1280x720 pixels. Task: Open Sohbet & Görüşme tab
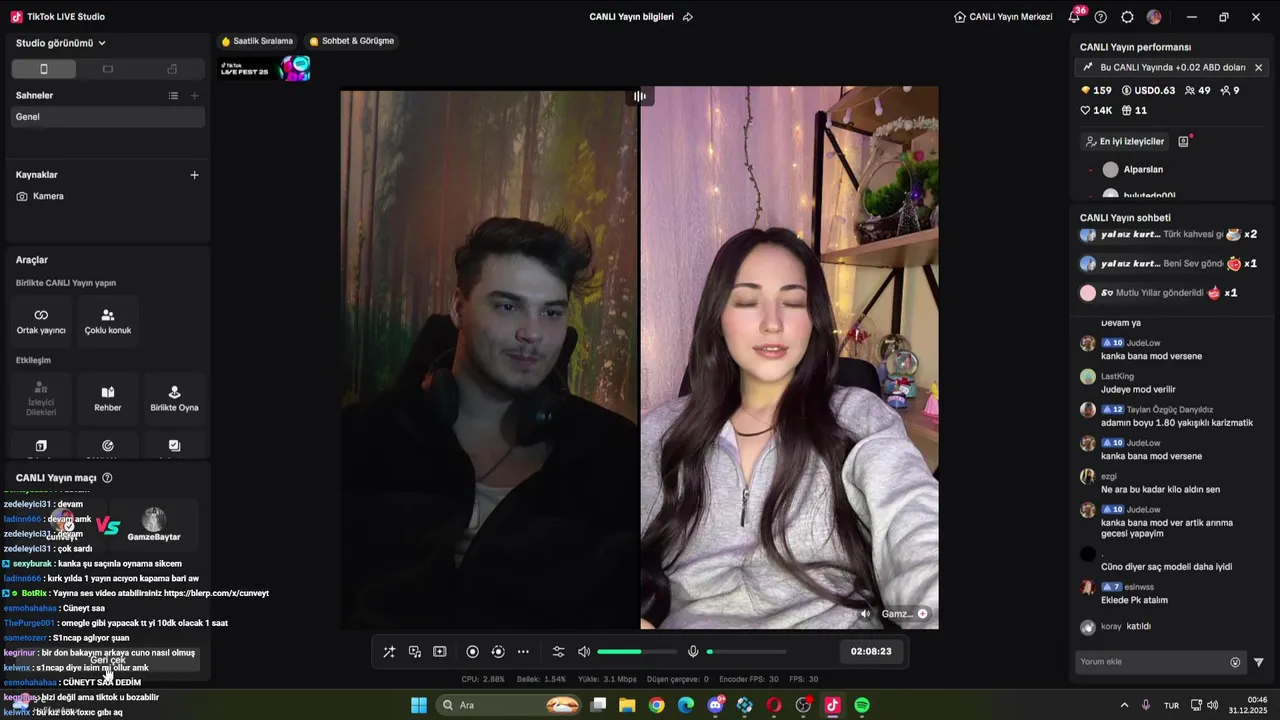[x=351, y=41]
